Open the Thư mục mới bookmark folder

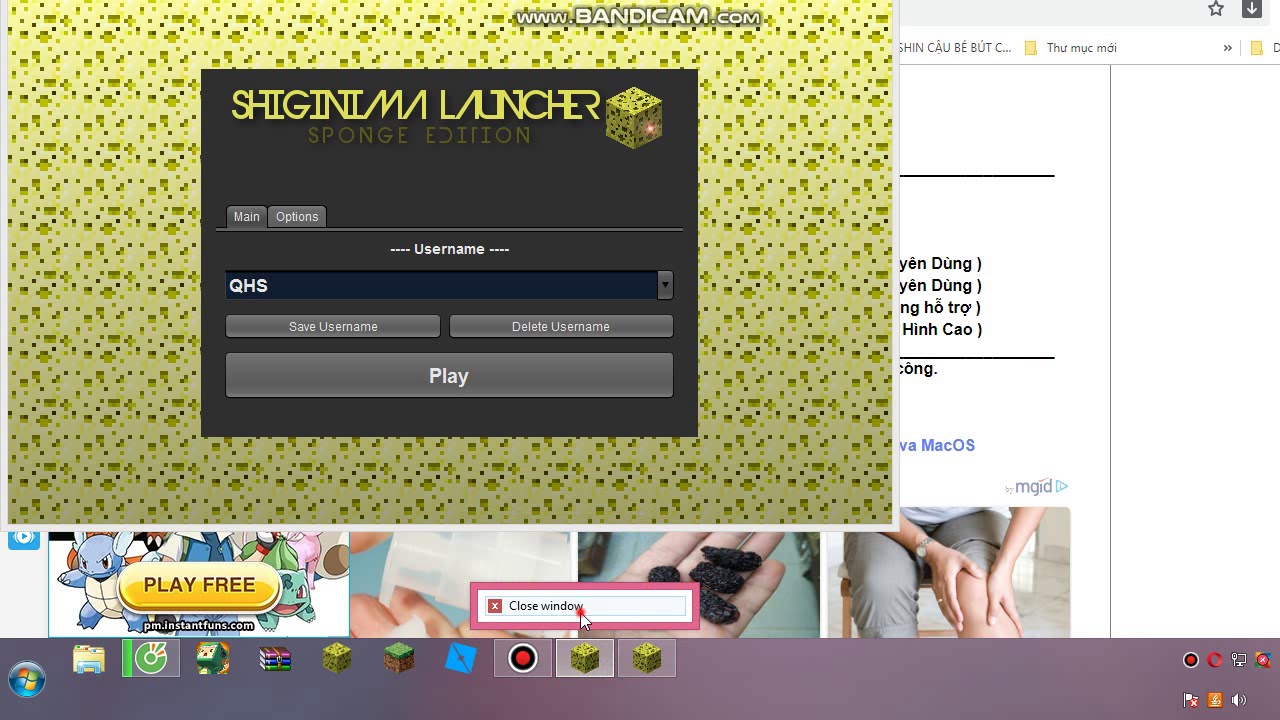(1070, 48)
